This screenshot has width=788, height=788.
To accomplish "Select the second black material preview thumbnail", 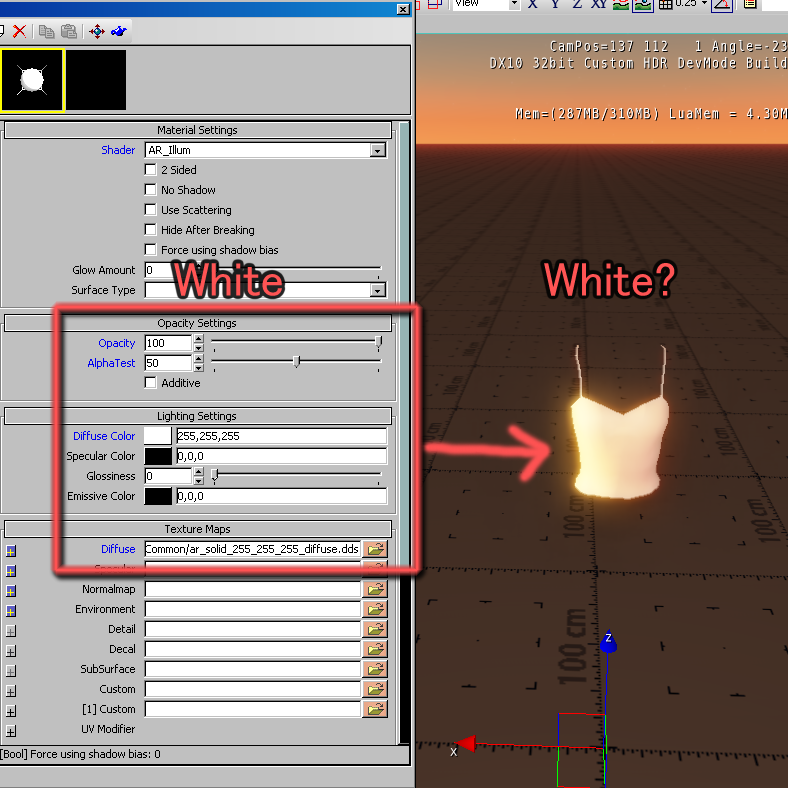I will point(95,80).
